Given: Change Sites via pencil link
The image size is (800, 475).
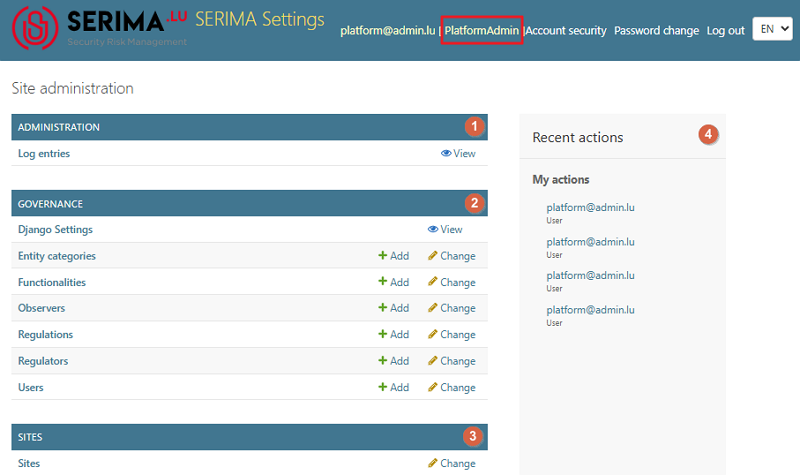Looking at the screenshot, I should pyautogui.click(x=452, y=463).
